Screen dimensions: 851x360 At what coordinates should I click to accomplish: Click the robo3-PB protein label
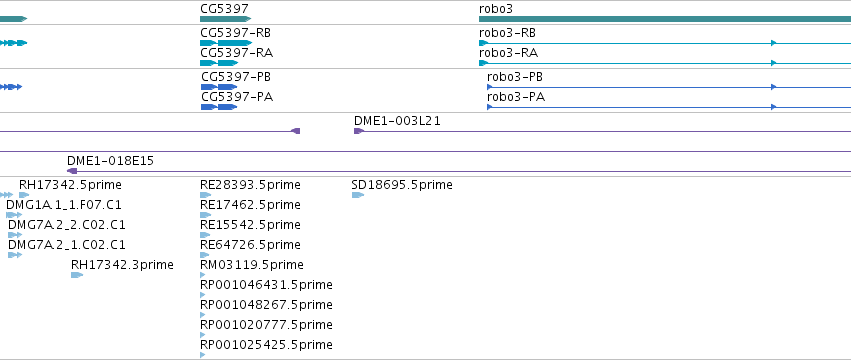pyautogui.click(x=515, y=77)
